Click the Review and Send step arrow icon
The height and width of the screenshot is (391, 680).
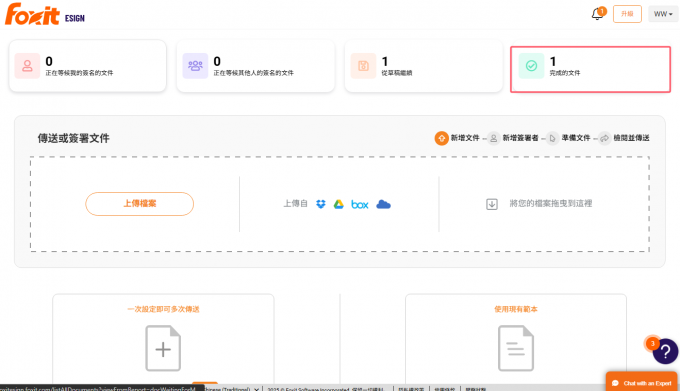tap(605, 138)
